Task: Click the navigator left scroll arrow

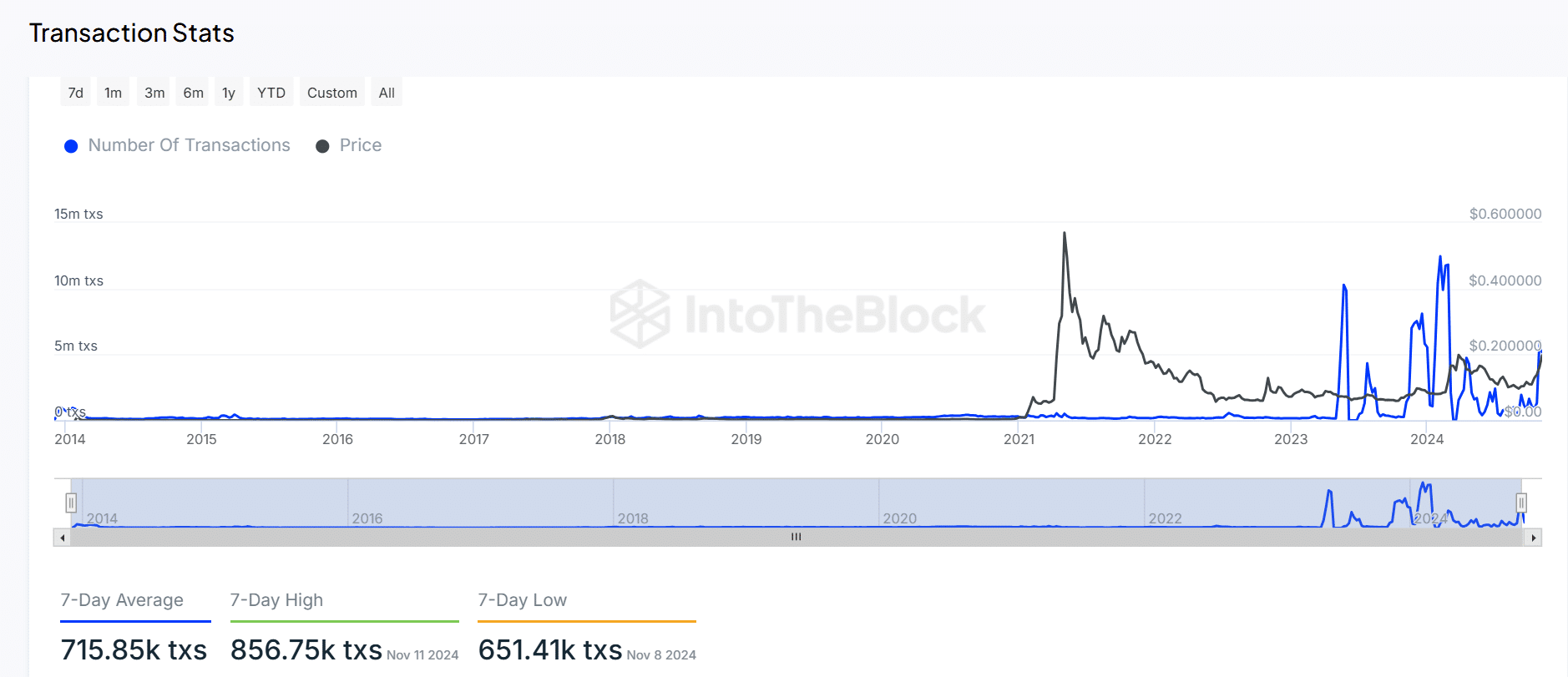Action: [62, 538]
